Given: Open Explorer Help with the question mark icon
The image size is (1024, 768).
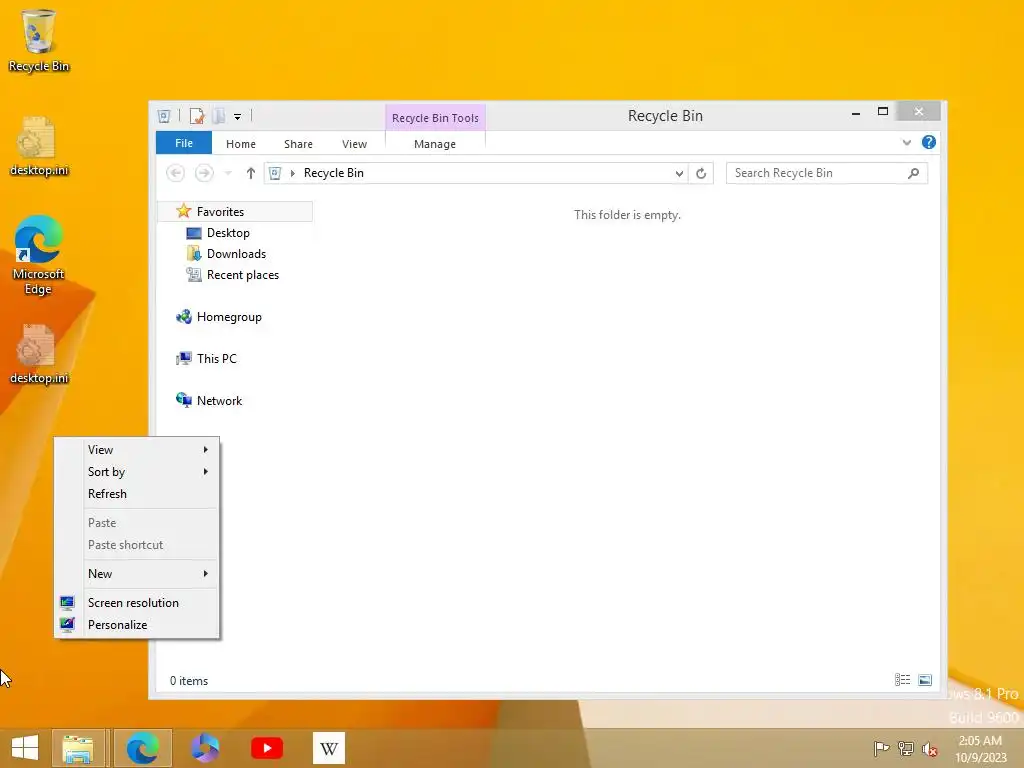Looking at the screenshot, I should click(x=928, y=142).
